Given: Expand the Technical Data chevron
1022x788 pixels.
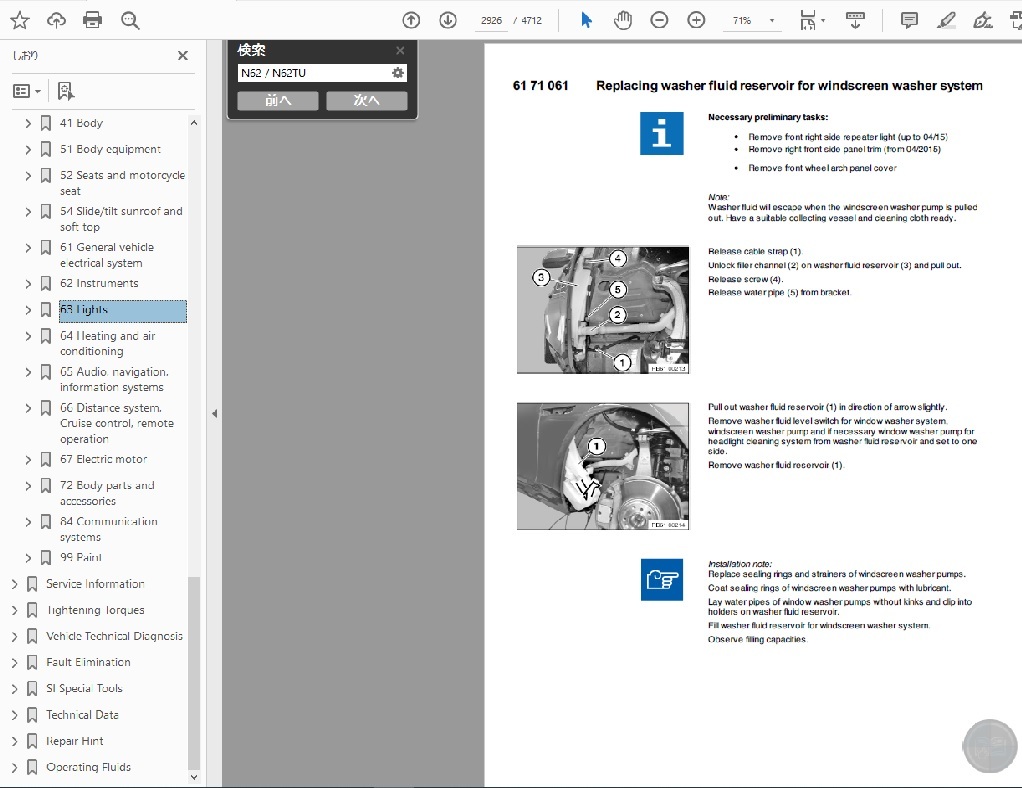Looking at the screenshot, I should 14,715.
